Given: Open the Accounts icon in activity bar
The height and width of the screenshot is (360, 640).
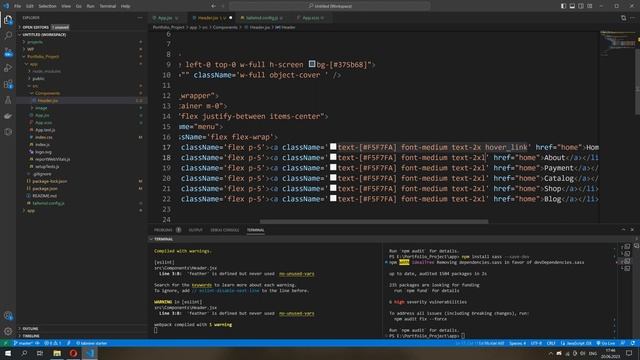Looking at the screenshot, I should click(8, 316).
